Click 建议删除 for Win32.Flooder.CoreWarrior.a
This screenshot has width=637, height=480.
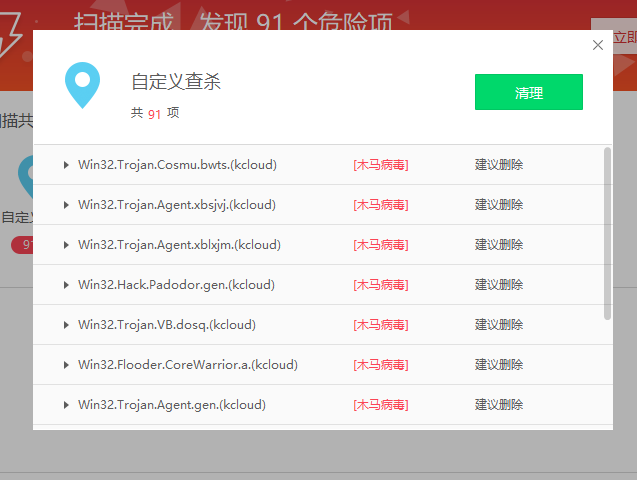[x=499, y=365]
